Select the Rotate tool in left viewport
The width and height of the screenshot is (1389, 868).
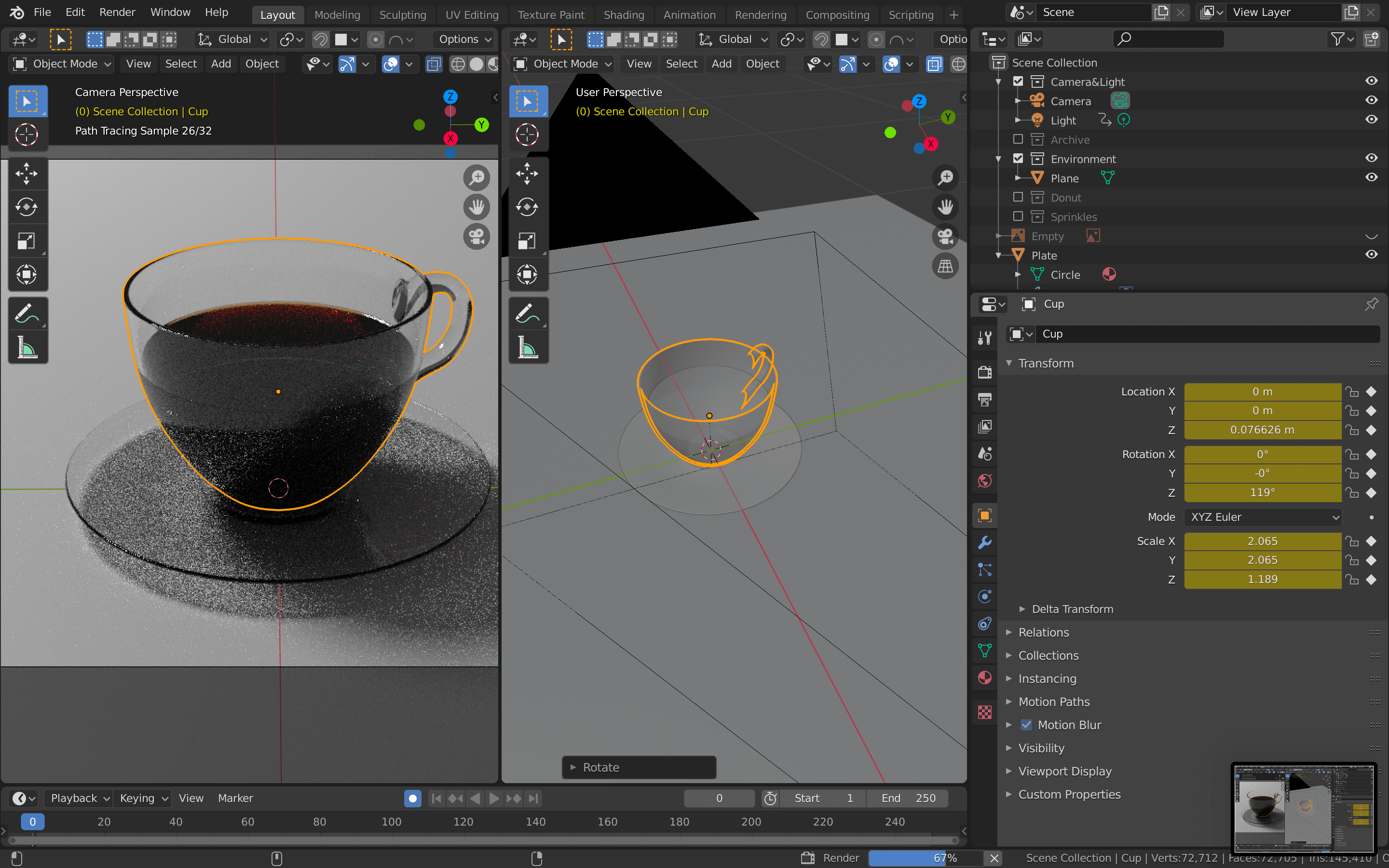coord(27,207)
